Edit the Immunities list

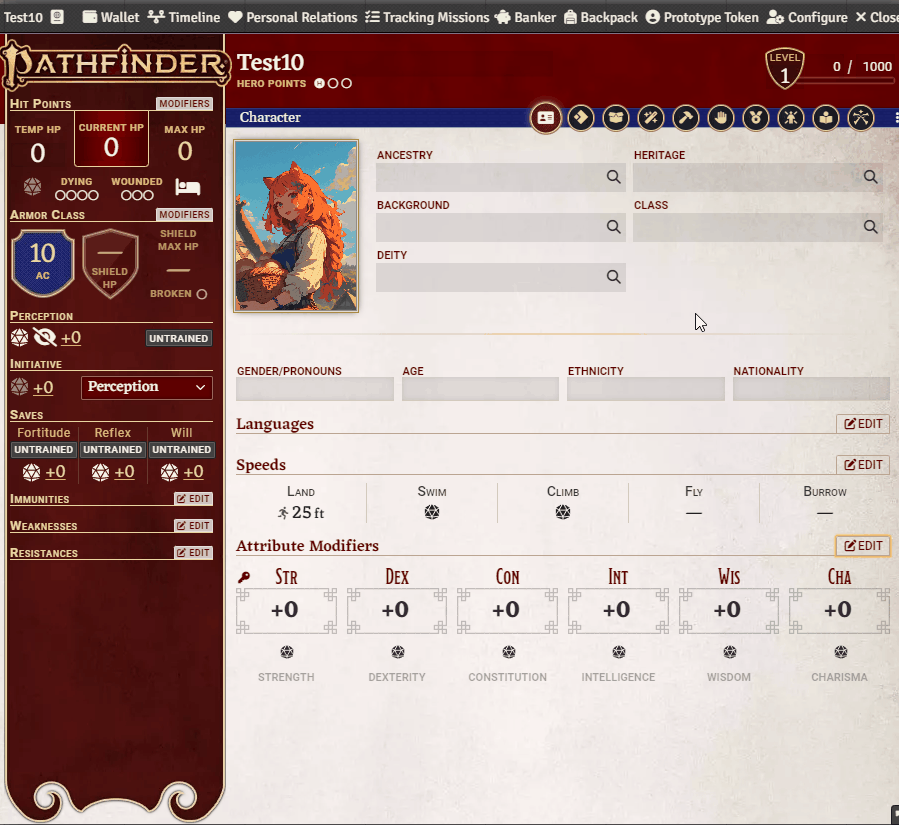tap(194, 499)
